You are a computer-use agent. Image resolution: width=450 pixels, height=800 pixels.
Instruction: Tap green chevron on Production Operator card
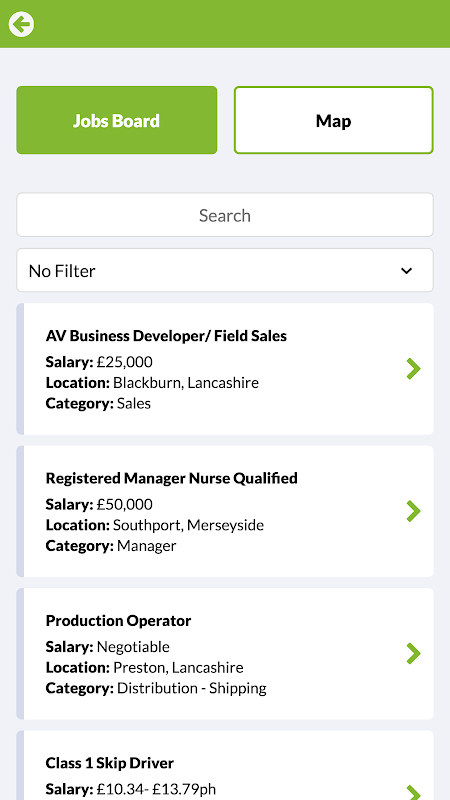413,653
